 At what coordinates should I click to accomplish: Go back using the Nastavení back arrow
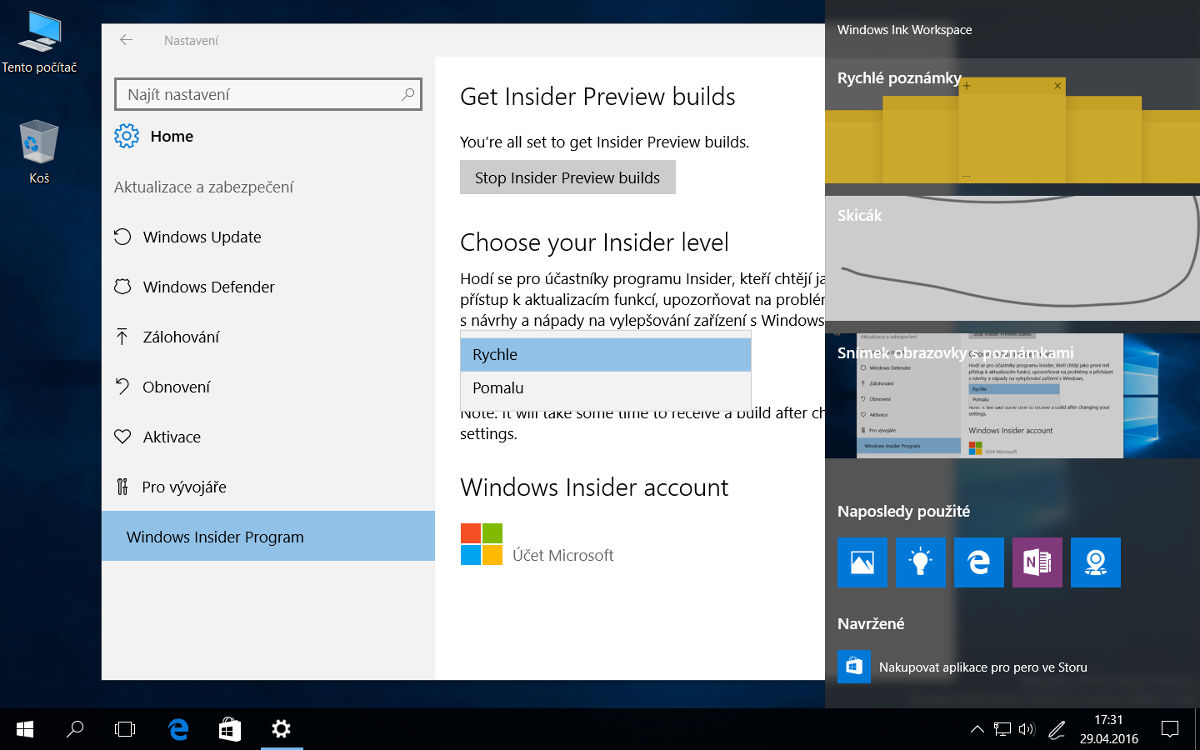[126, 40]
